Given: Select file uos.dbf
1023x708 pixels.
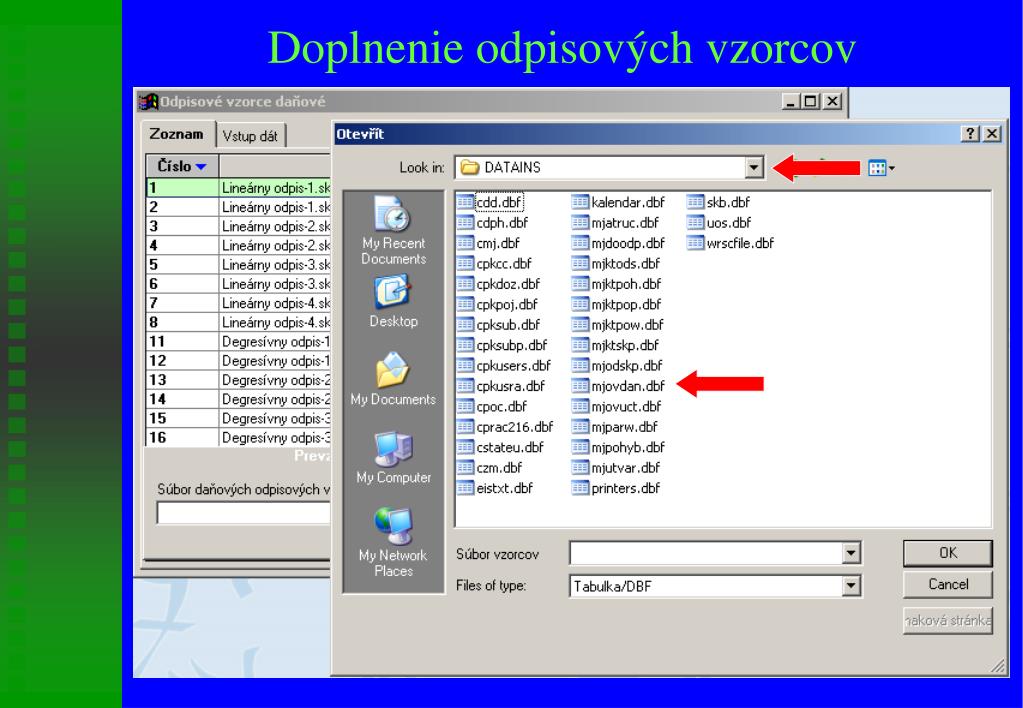Looking at the screenshot, I should (719, 223).
